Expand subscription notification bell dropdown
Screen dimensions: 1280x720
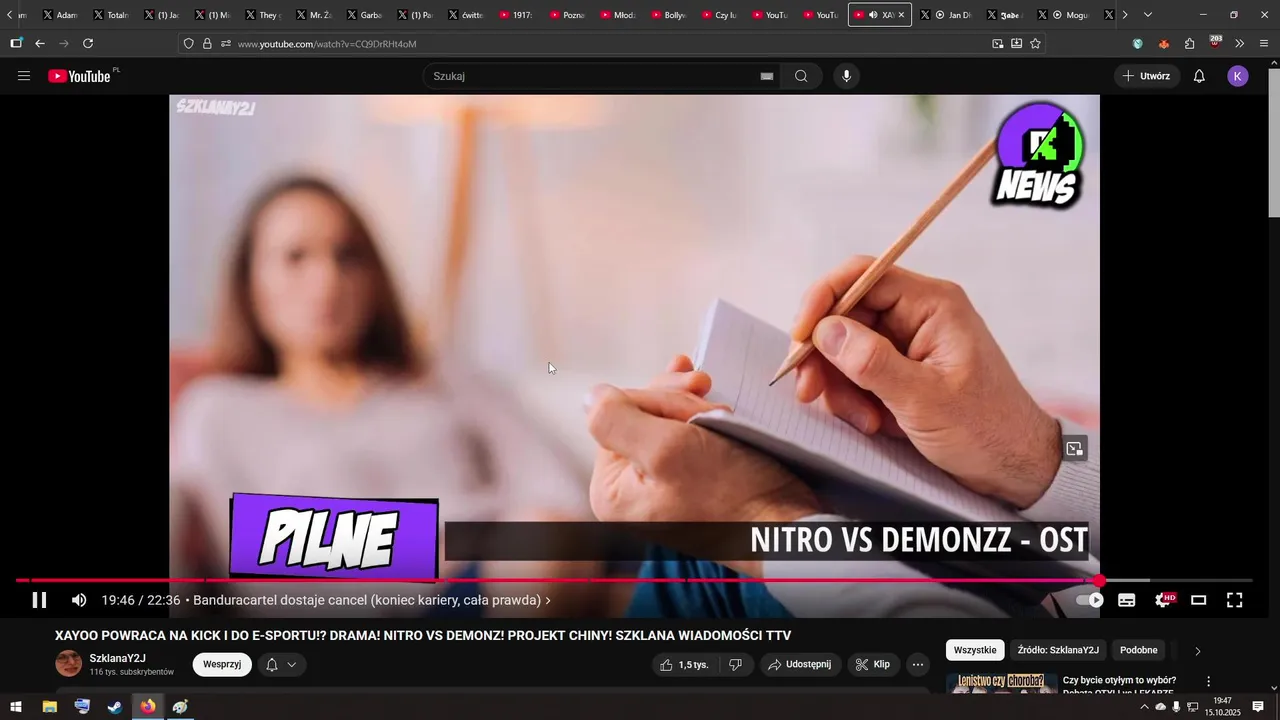282,664
